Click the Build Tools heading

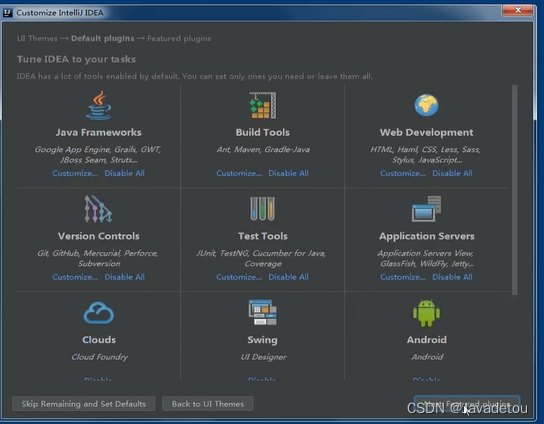[x=263, y=132]
